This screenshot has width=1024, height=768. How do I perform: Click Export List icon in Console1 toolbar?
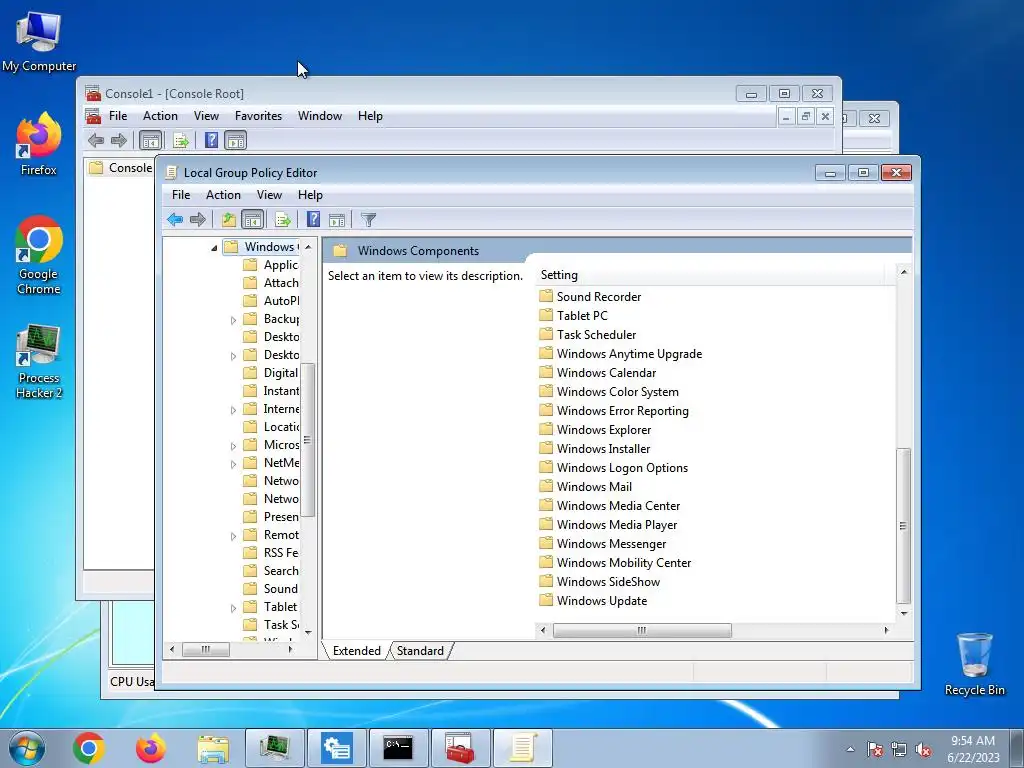click(181, 140)
